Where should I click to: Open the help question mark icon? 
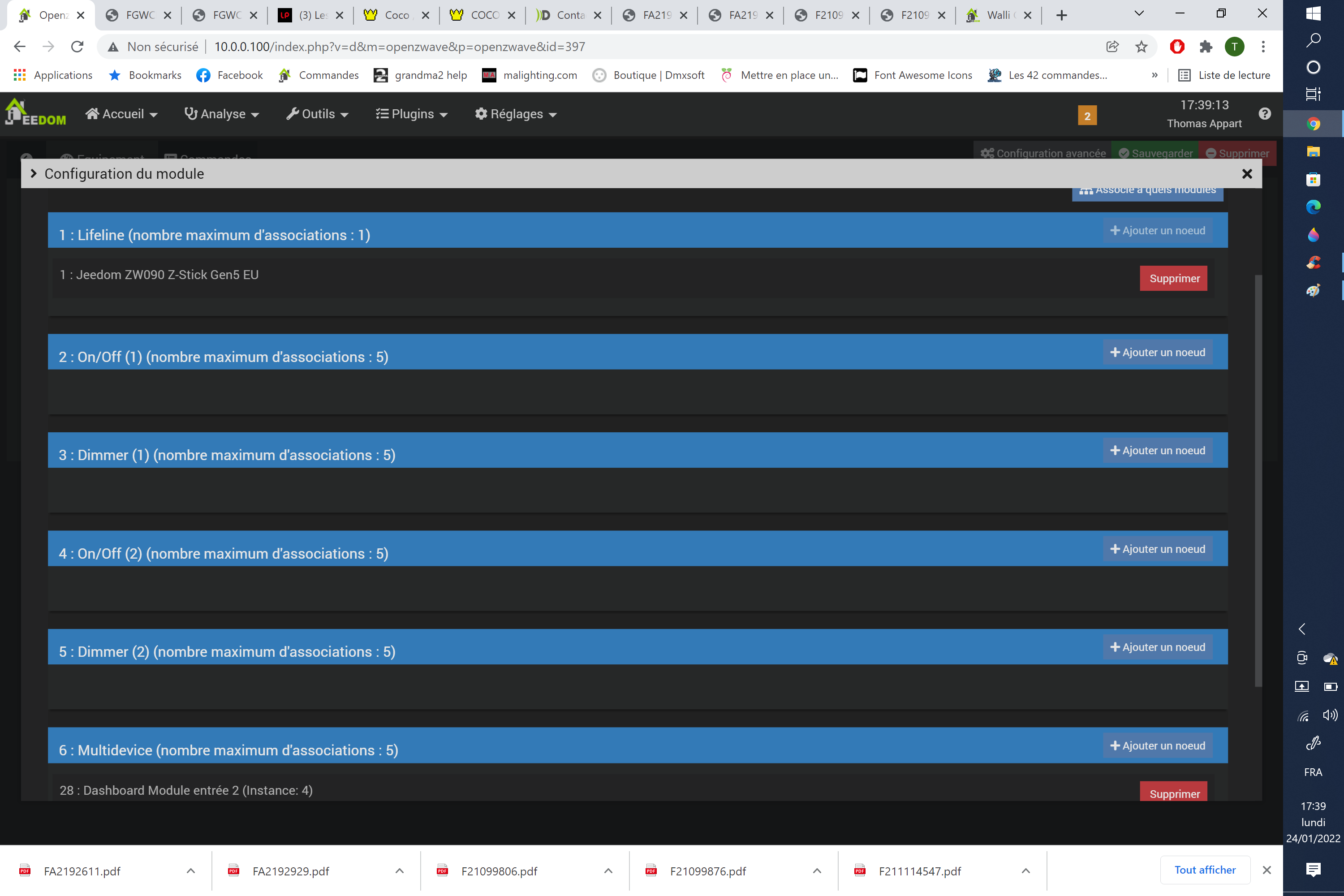(x=1265, y=114)
